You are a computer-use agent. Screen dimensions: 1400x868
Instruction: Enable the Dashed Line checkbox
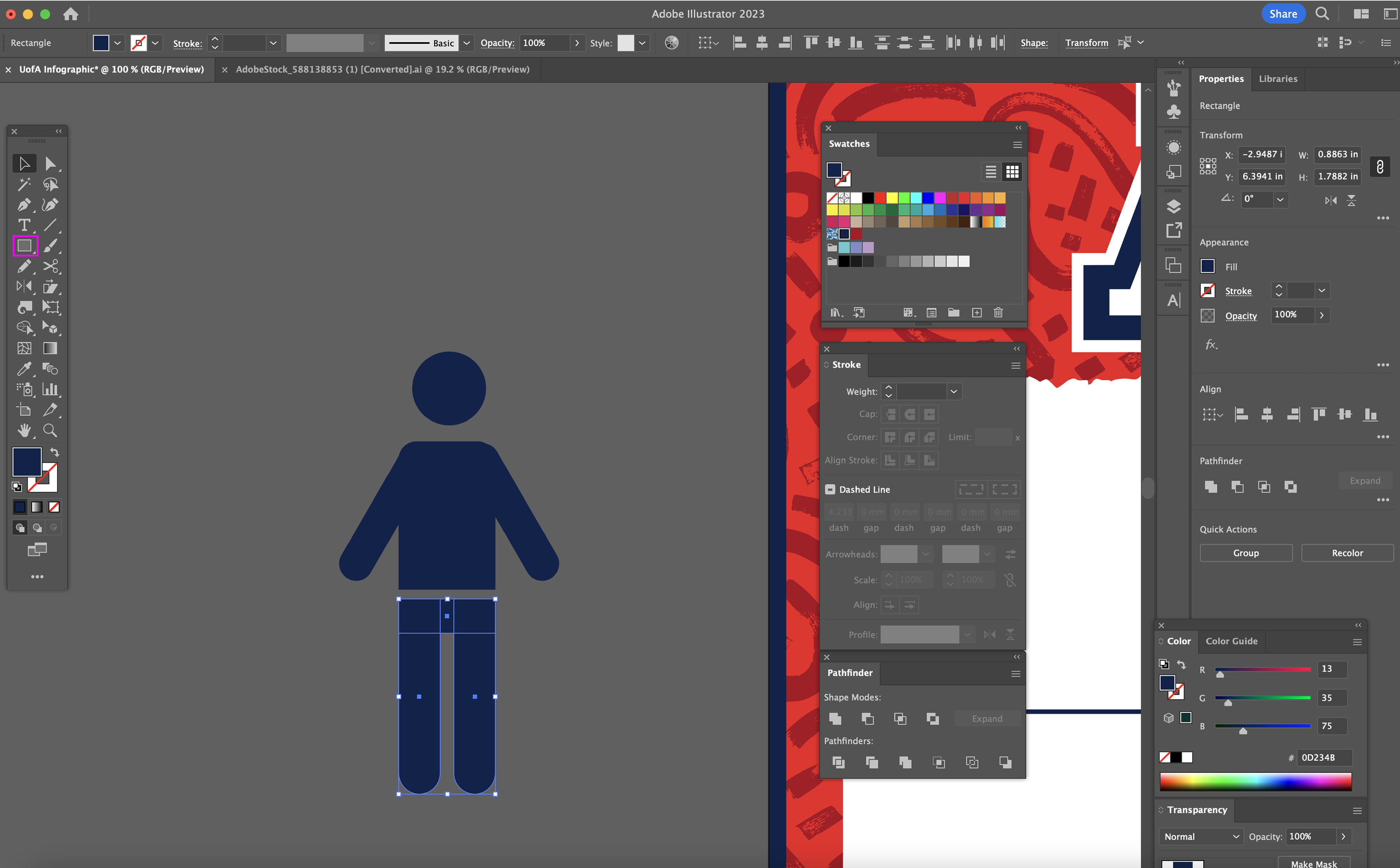830,490
